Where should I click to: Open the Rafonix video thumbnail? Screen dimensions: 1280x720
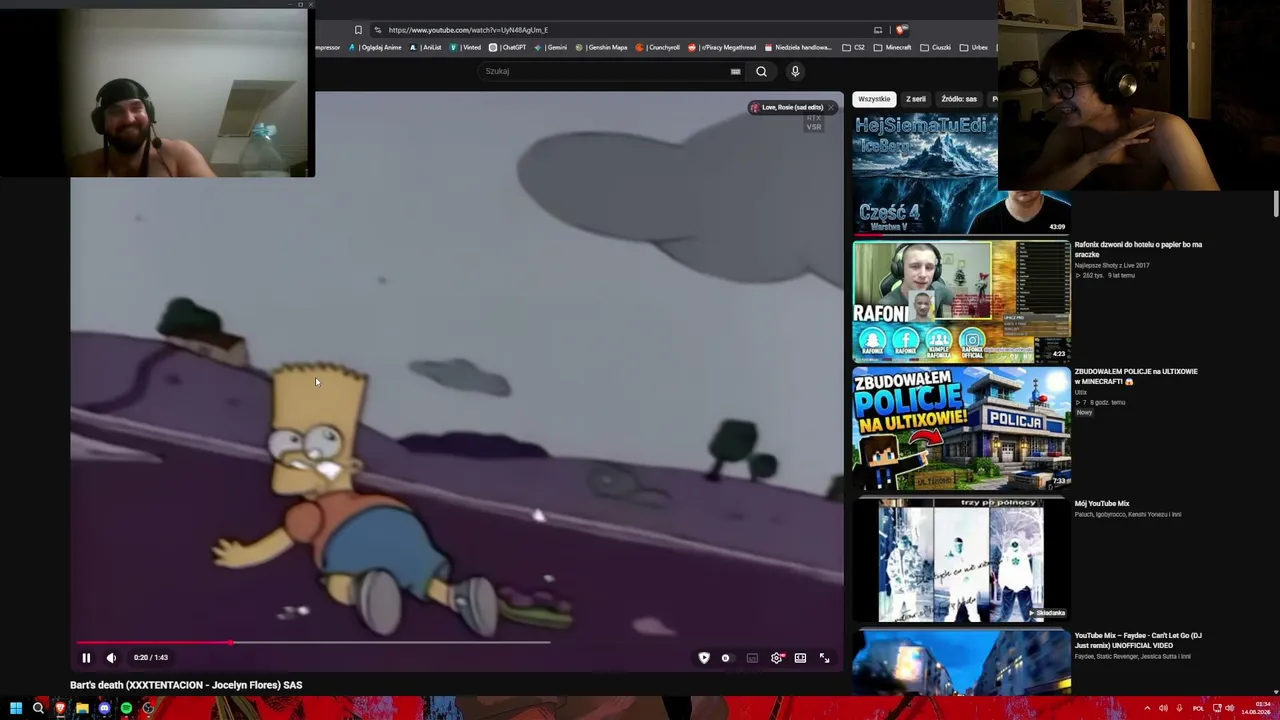tap(961, 301)
